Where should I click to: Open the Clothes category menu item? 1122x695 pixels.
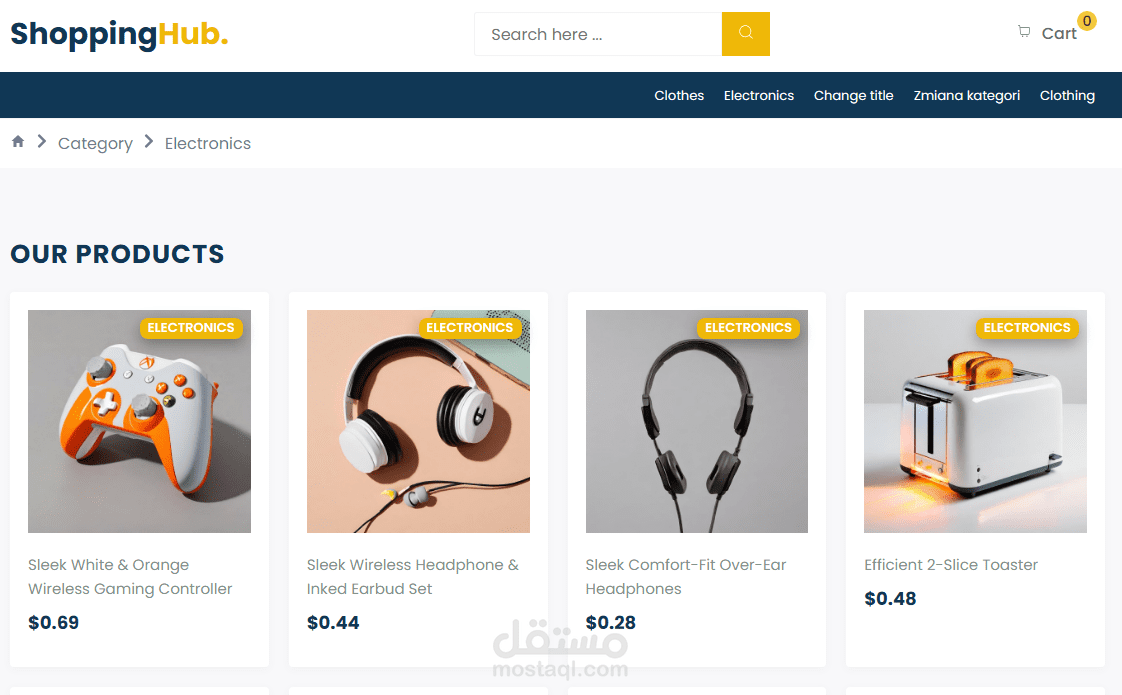point(678,95)
